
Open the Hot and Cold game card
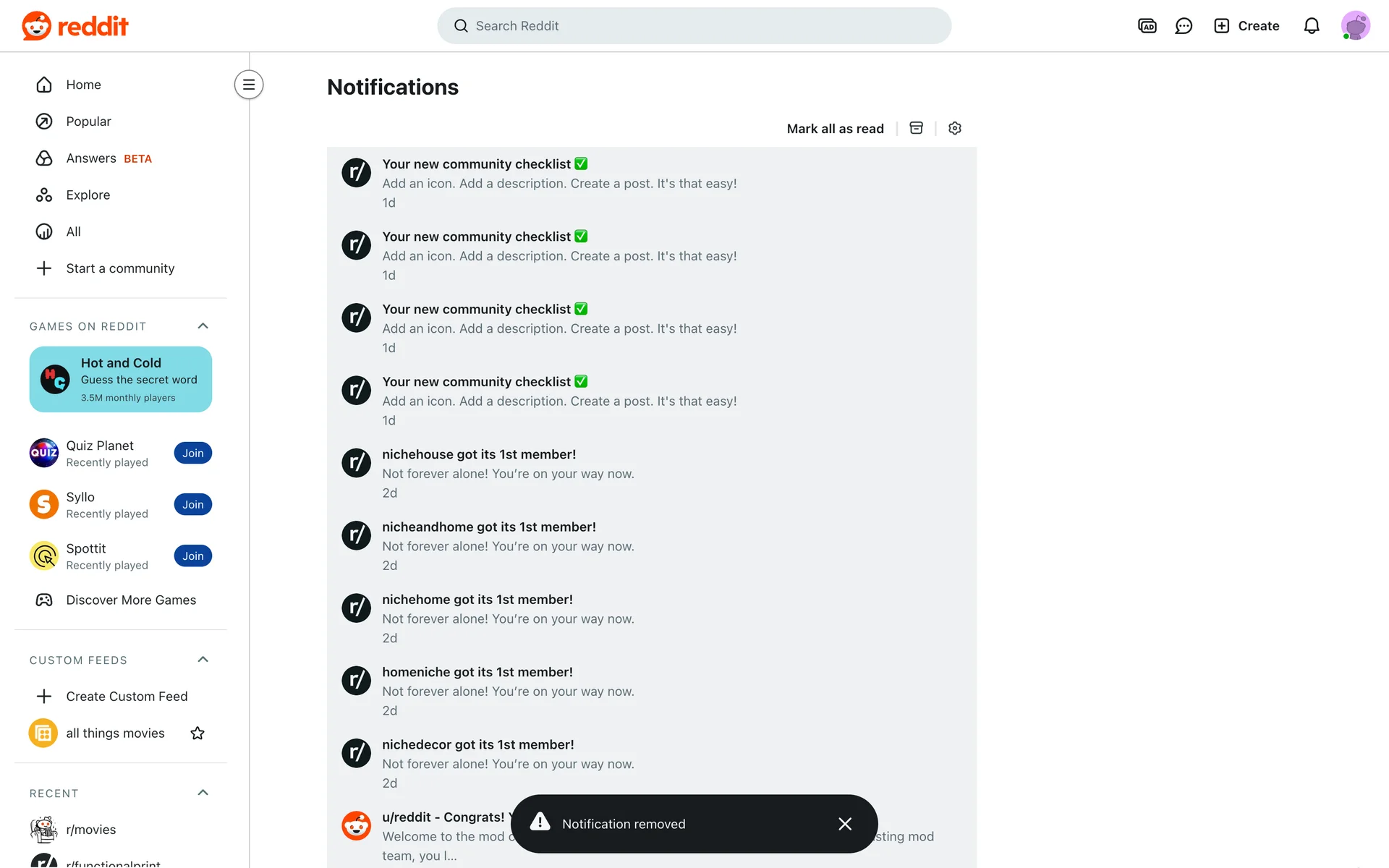pyautogui.click(x=121, y=379)
